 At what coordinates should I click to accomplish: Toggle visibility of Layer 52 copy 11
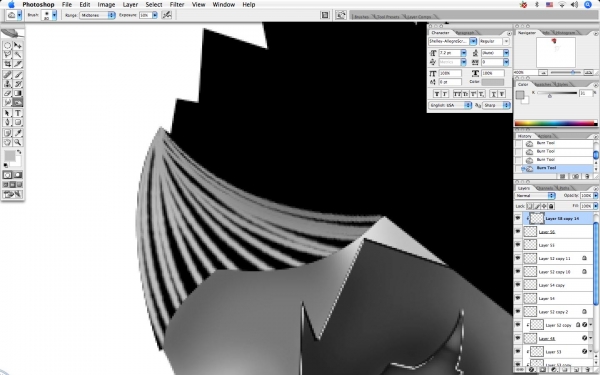518,258
